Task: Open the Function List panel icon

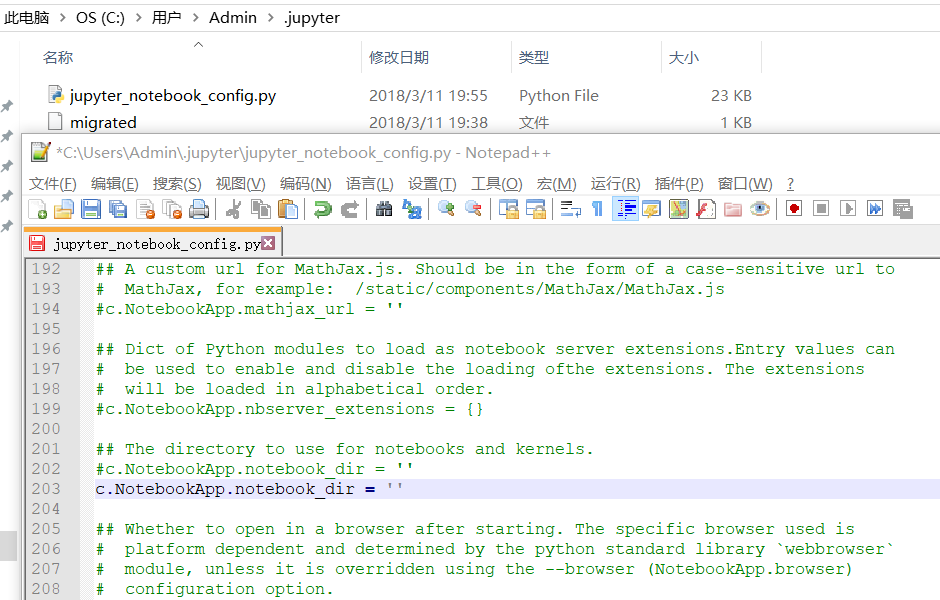Action: coord(706,209)
